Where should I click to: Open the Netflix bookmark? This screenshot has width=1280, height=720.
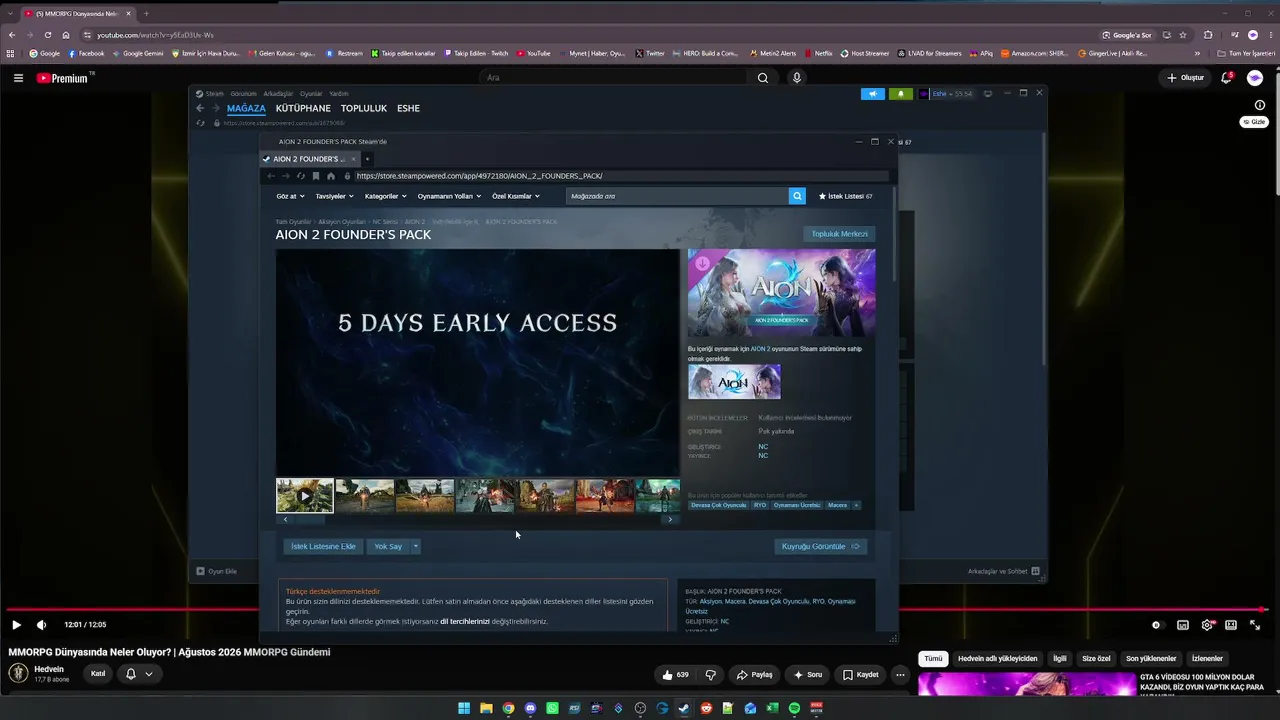(x=818, y=53)
